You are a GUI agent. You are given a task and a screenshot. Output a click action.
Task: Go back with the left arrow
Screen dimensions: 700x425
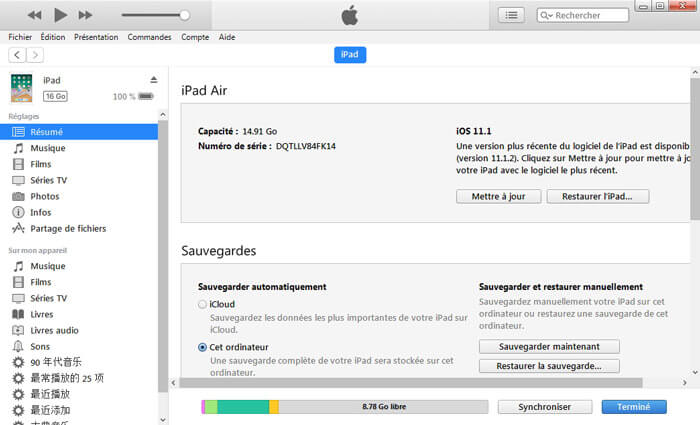pos(17,55)
